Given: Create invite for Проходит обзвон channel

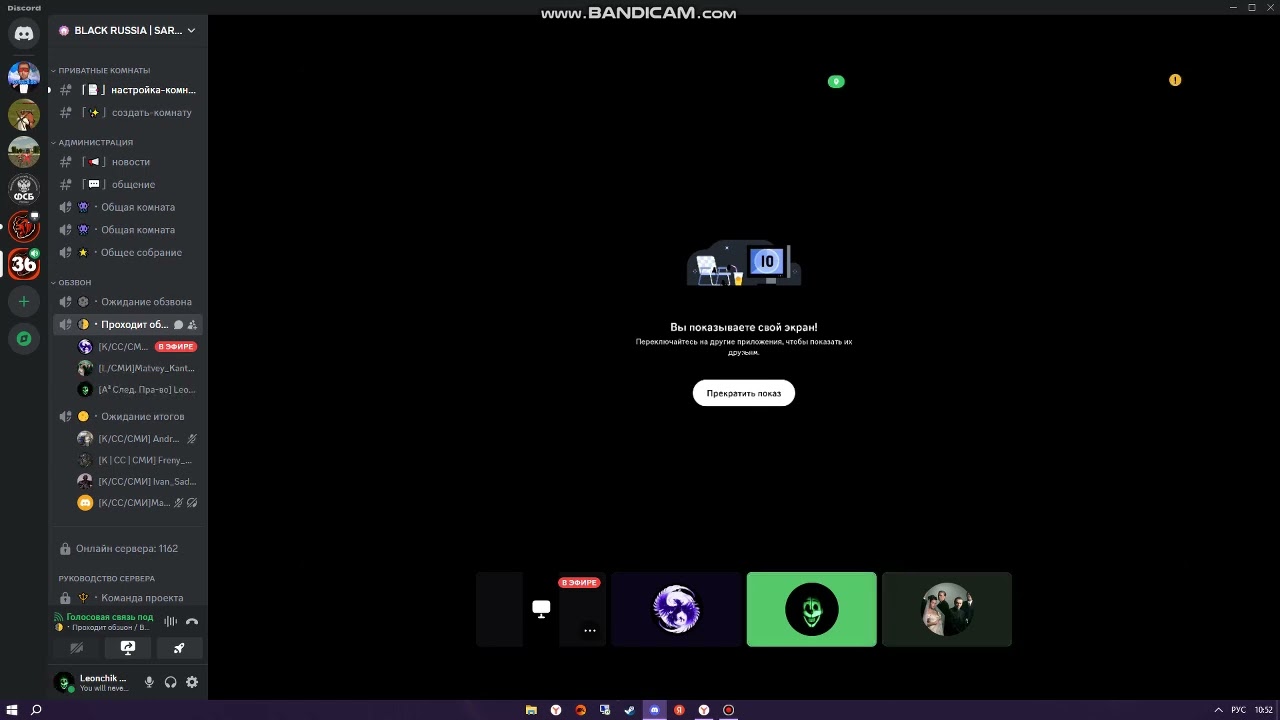Looking at the screenshot, I should [x=192, y=325].
